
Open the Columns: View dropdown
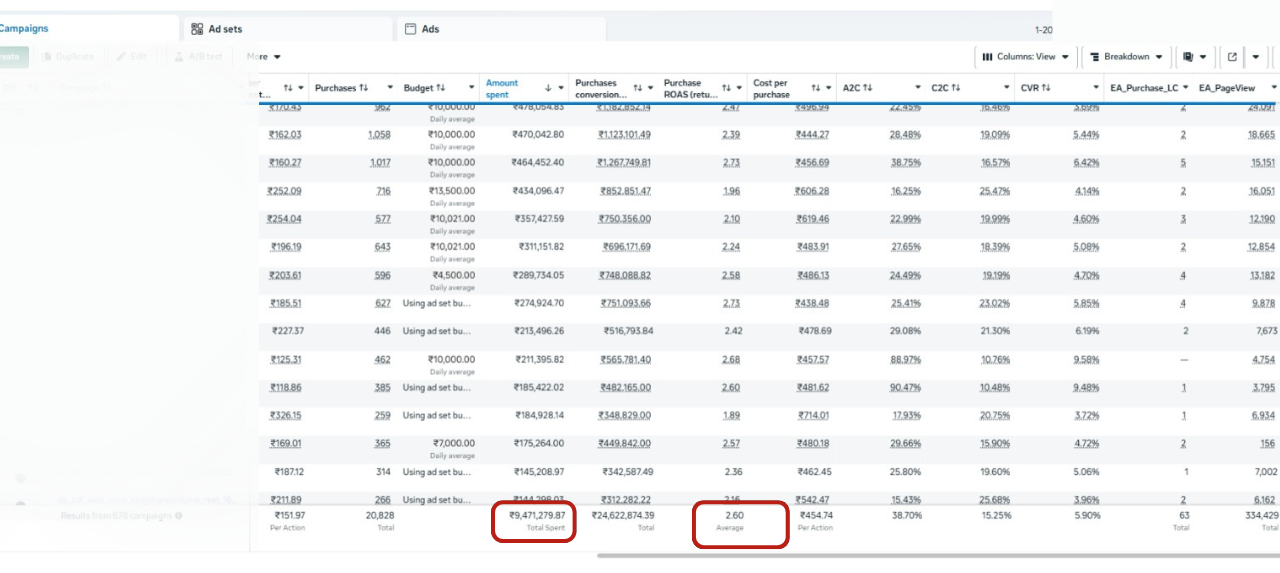click(1025, 57)
